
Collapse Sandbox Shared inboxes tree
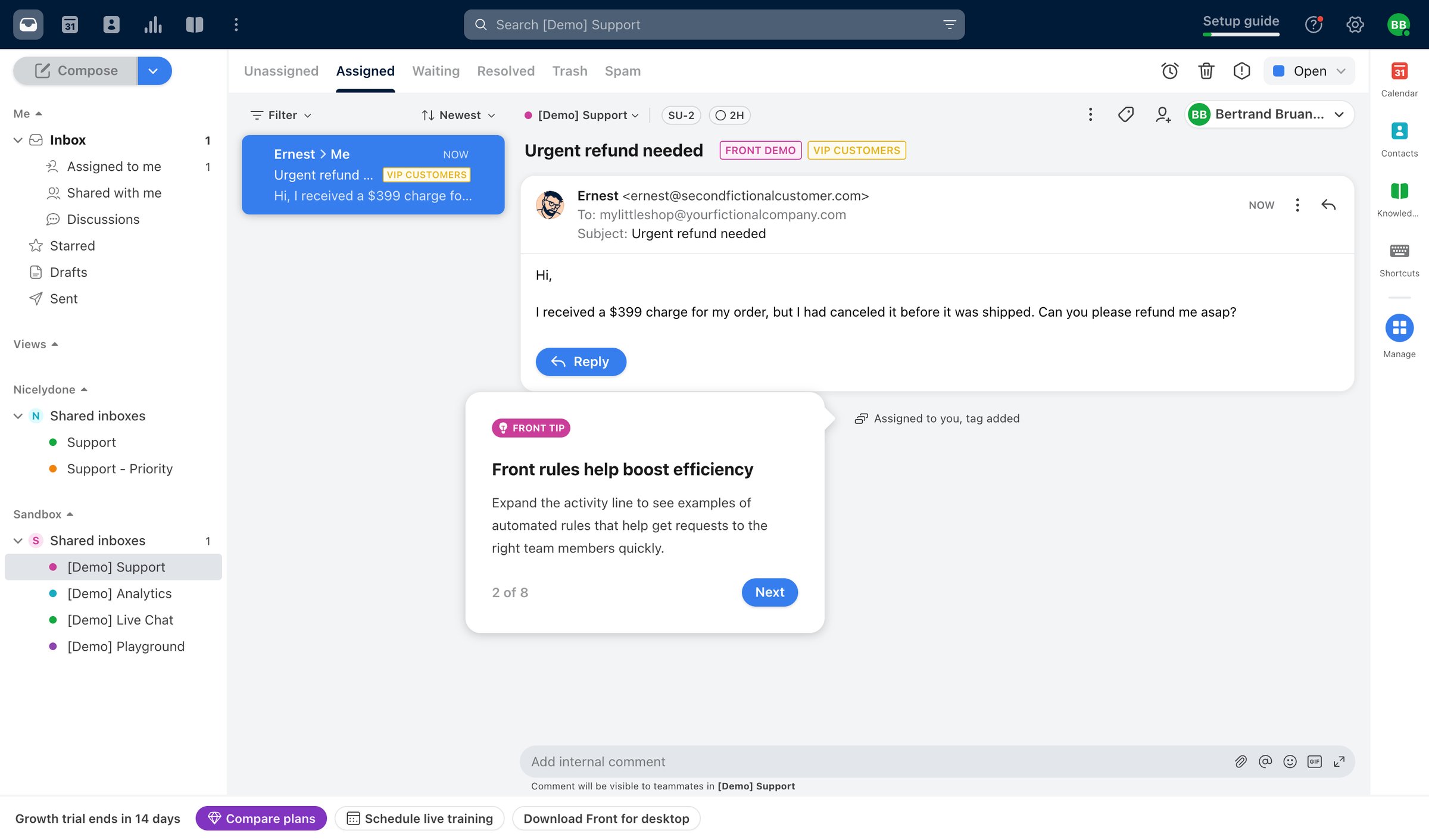coord(18,541)
